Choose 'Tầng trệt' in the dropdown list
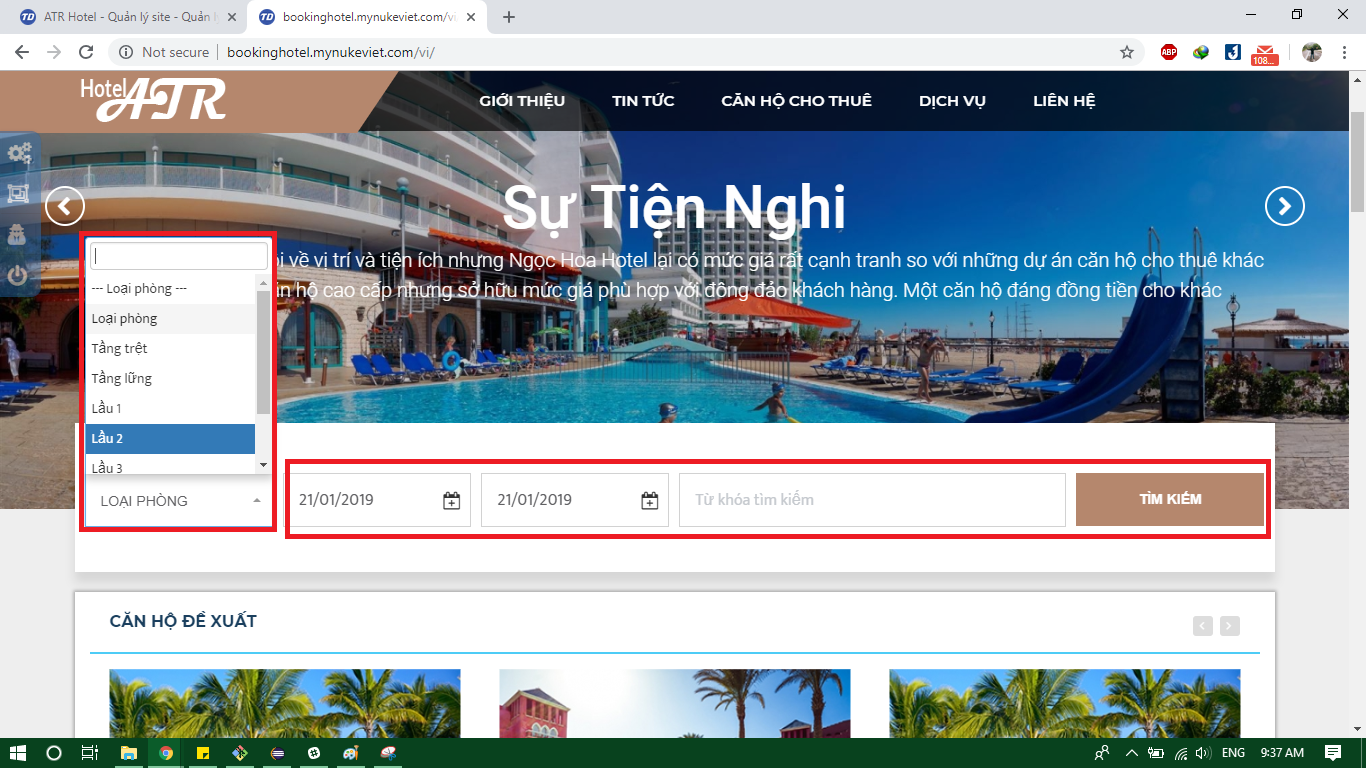Screen dimensions: 1366x768 170,348
